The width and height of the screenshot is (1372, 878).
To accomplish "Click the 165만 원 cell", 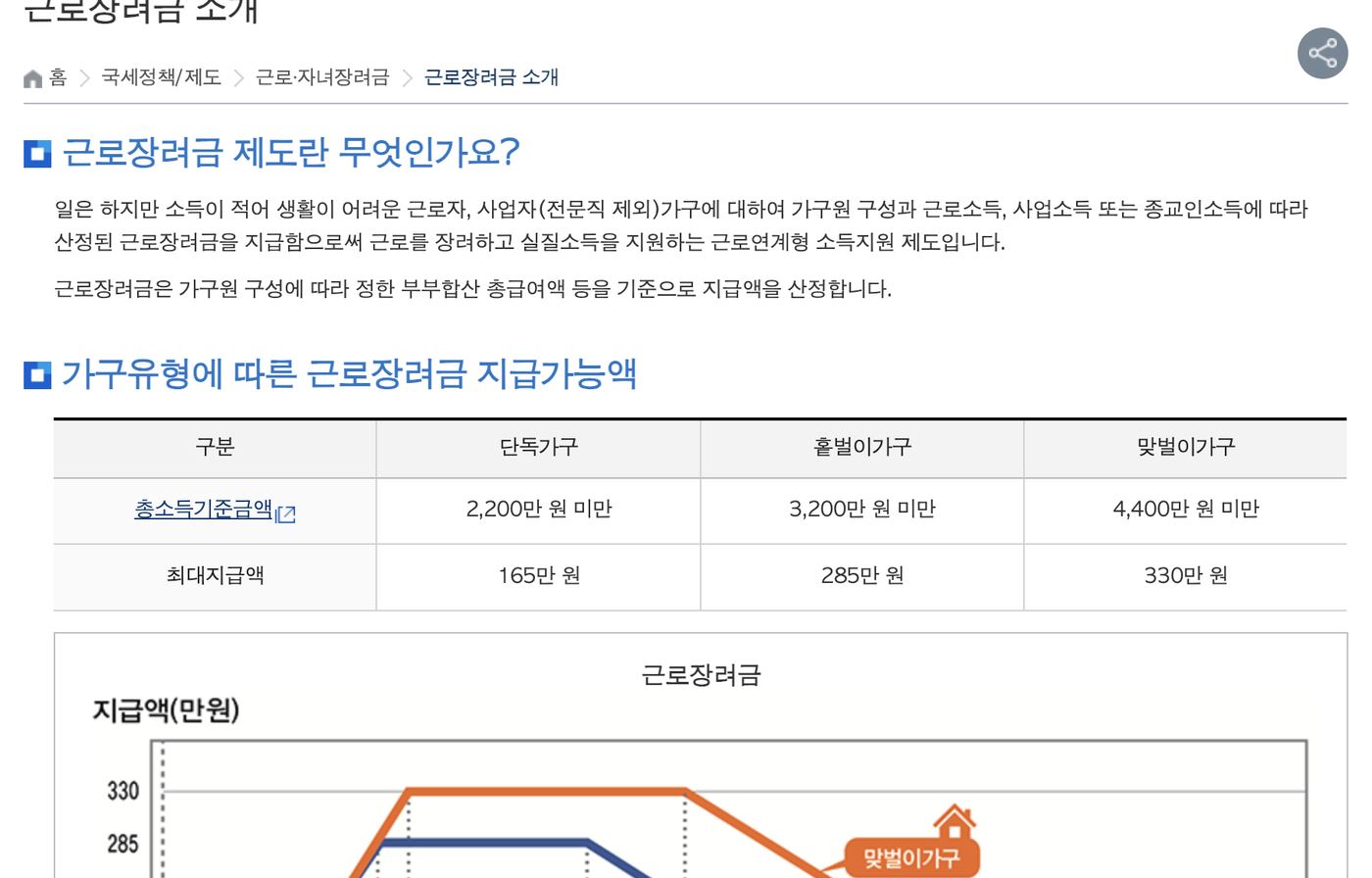I will coord(539,576).
